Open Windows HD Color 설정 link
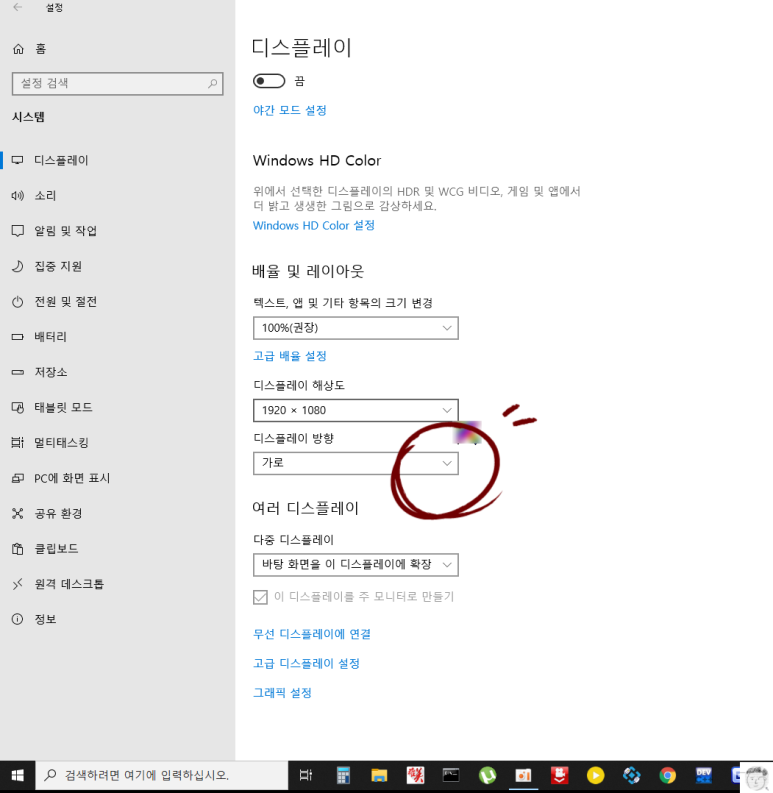This screenshot has height=793, width=773. pos(314,226)
